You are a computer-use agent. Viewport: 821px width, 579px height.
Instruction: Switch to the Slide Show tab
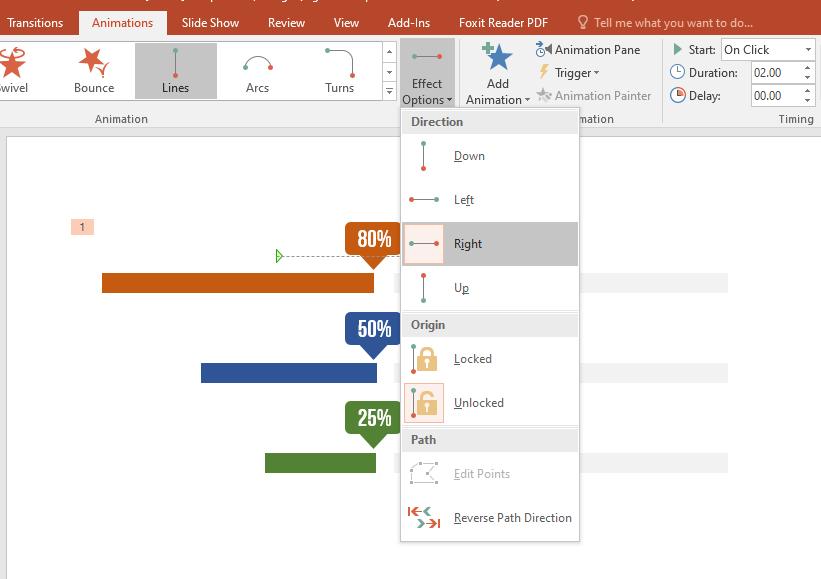pos(209,21)
